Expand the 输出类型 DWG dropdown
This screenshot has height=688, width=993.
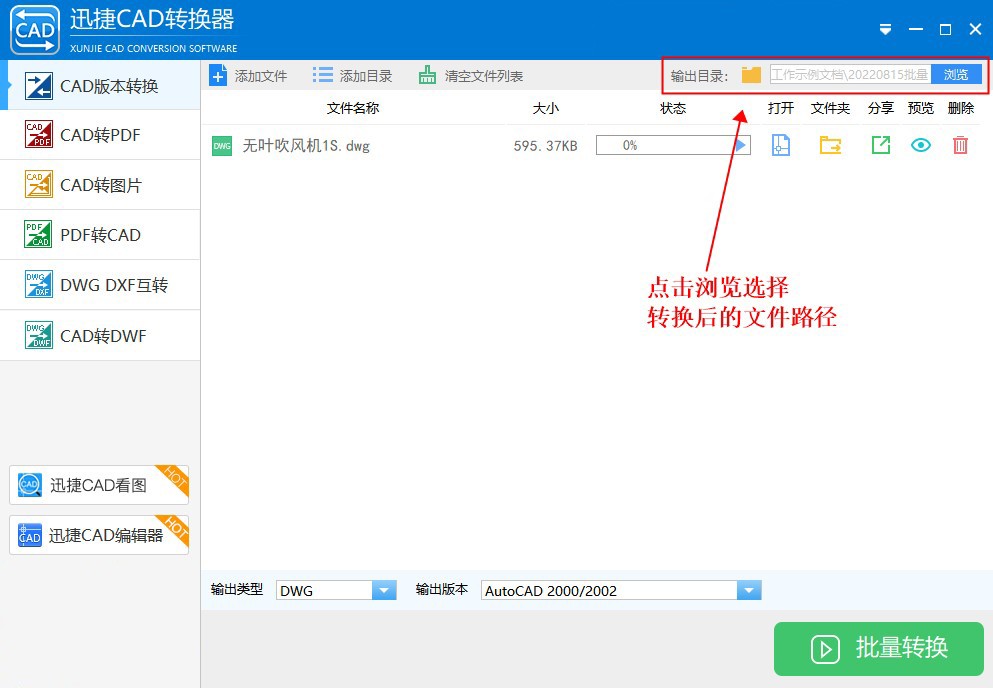coord(384,590)
